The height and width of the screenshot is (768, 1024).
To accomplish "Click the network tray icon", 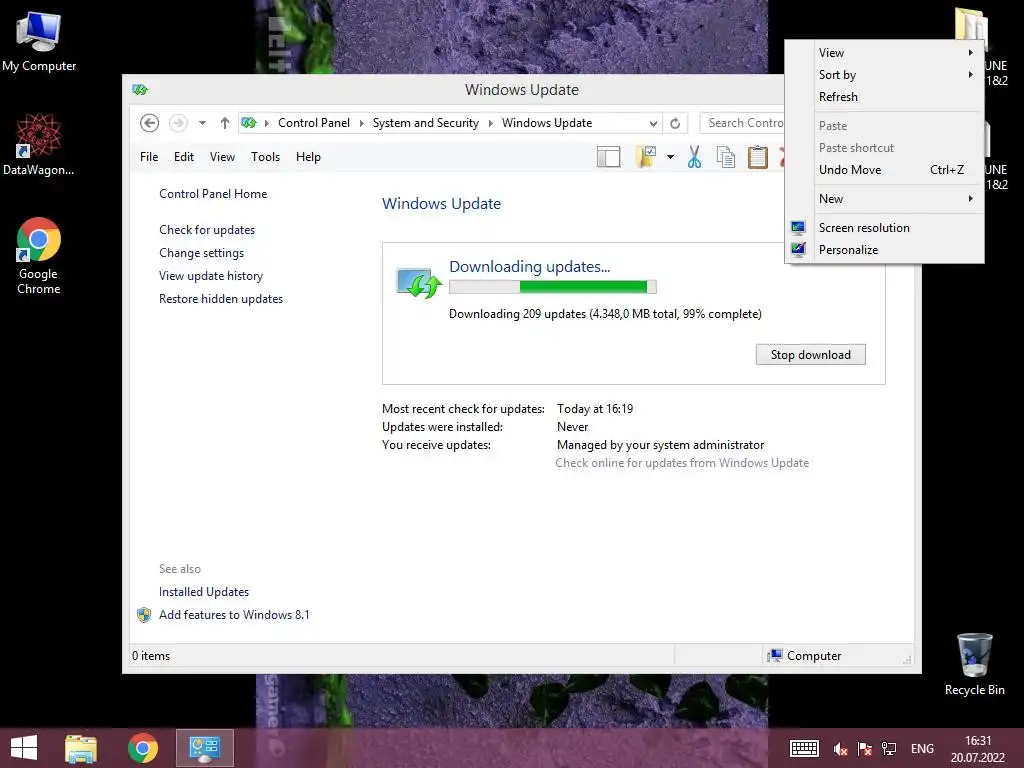I will pyautogui.click(x=889, y=748).
